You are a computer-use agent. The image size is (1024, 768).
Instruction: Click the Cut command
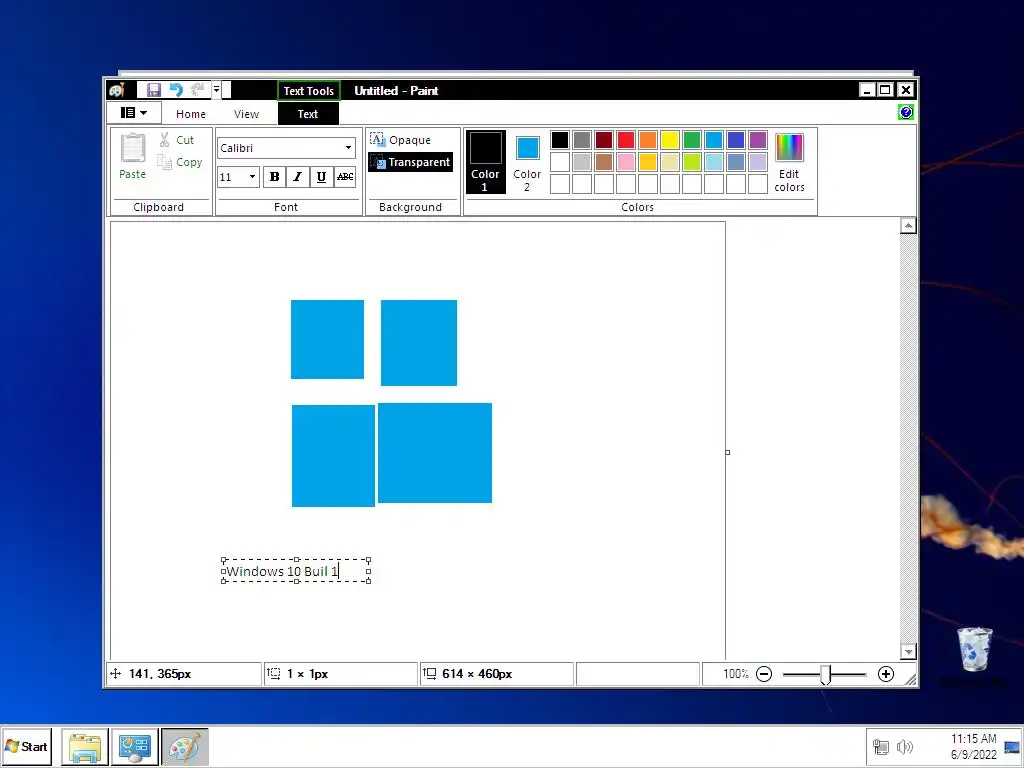pyautogui.click(x=177, y=140)
